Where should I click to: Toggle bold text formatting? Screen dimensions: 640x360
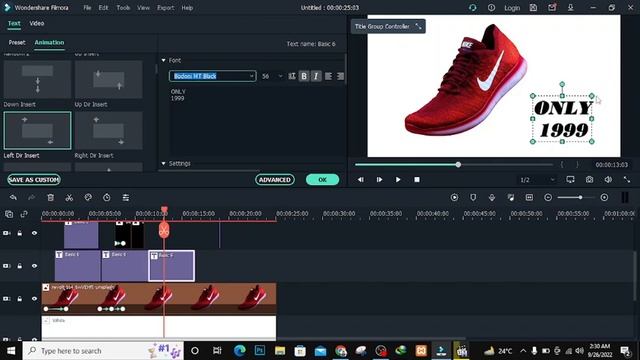click(x=304, y=76)
